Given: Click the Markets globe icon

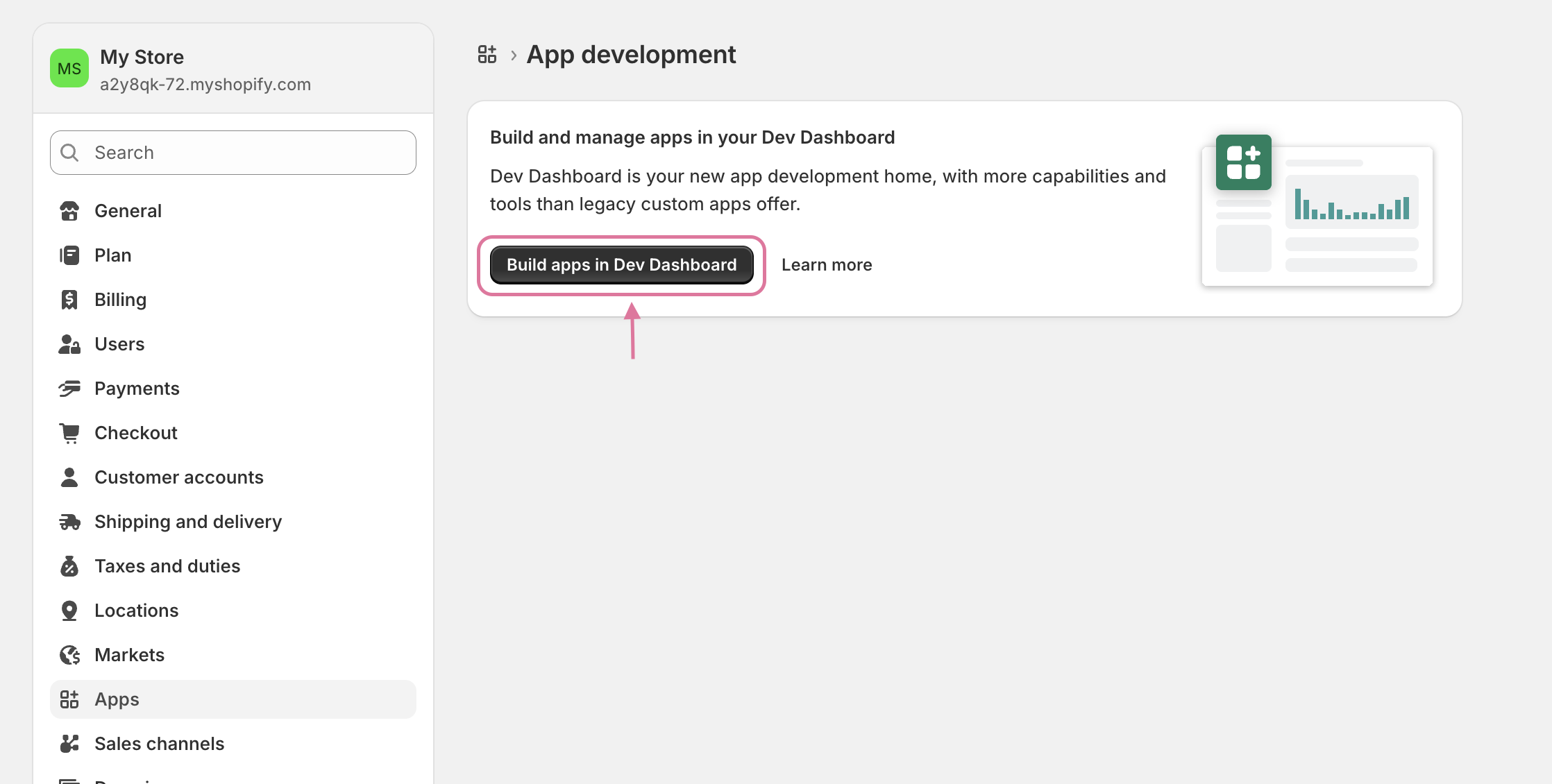Looking at the screenshot, I should [69, 655].
